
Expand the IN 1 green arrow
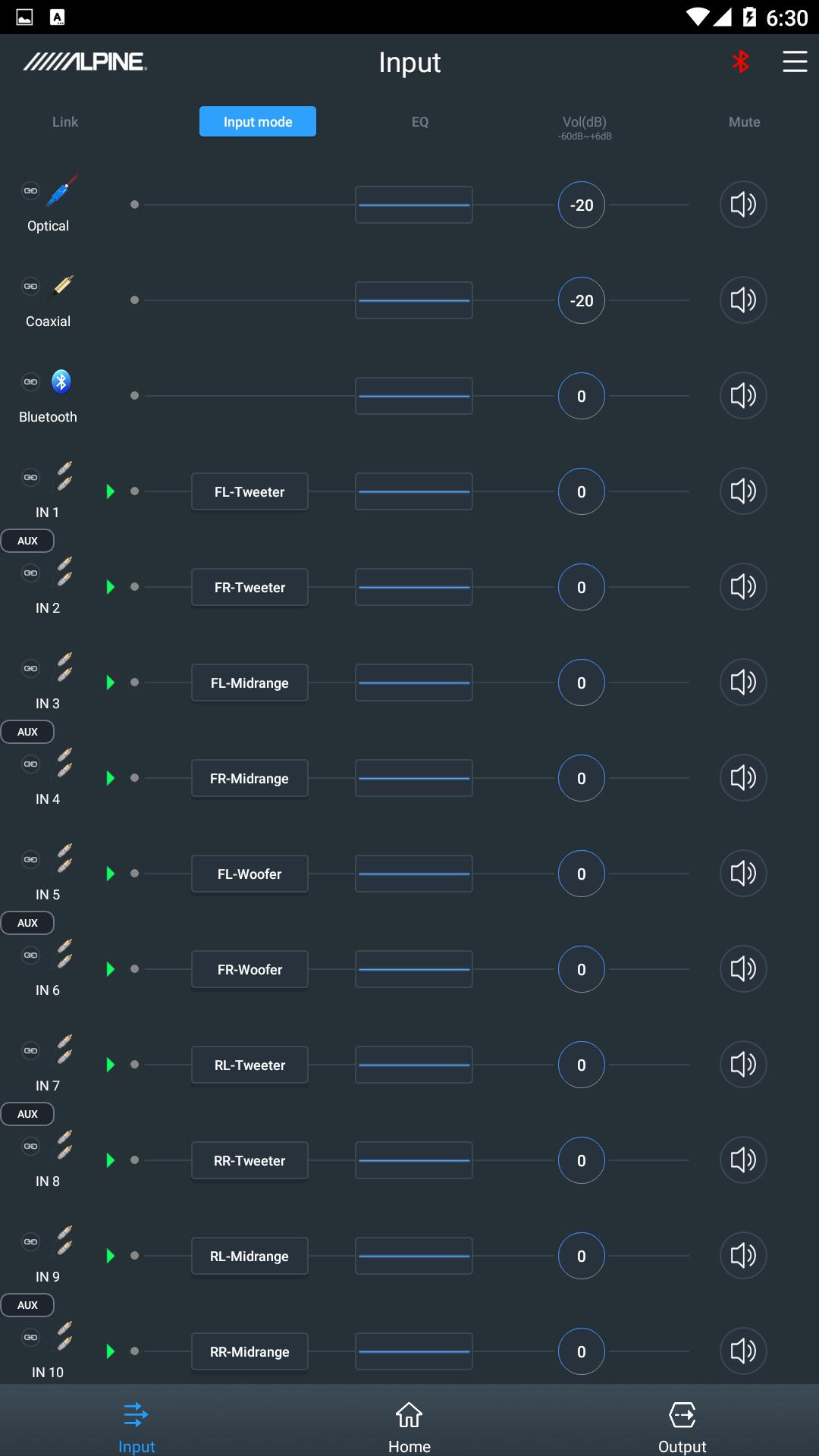111,491
